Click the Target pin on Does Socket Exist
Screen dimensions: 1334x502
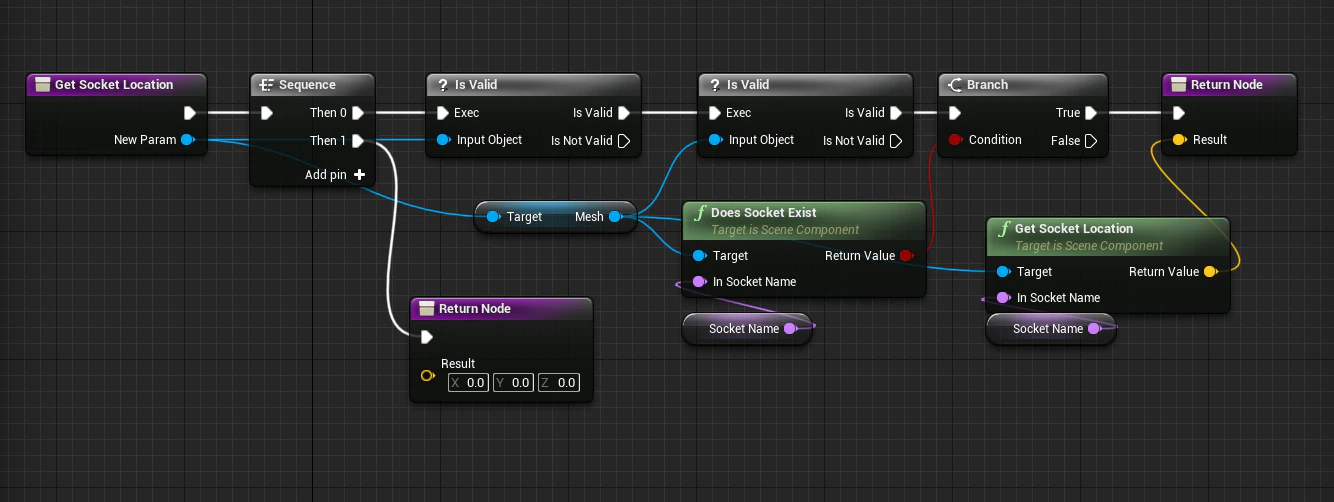[x=699, y=256]
